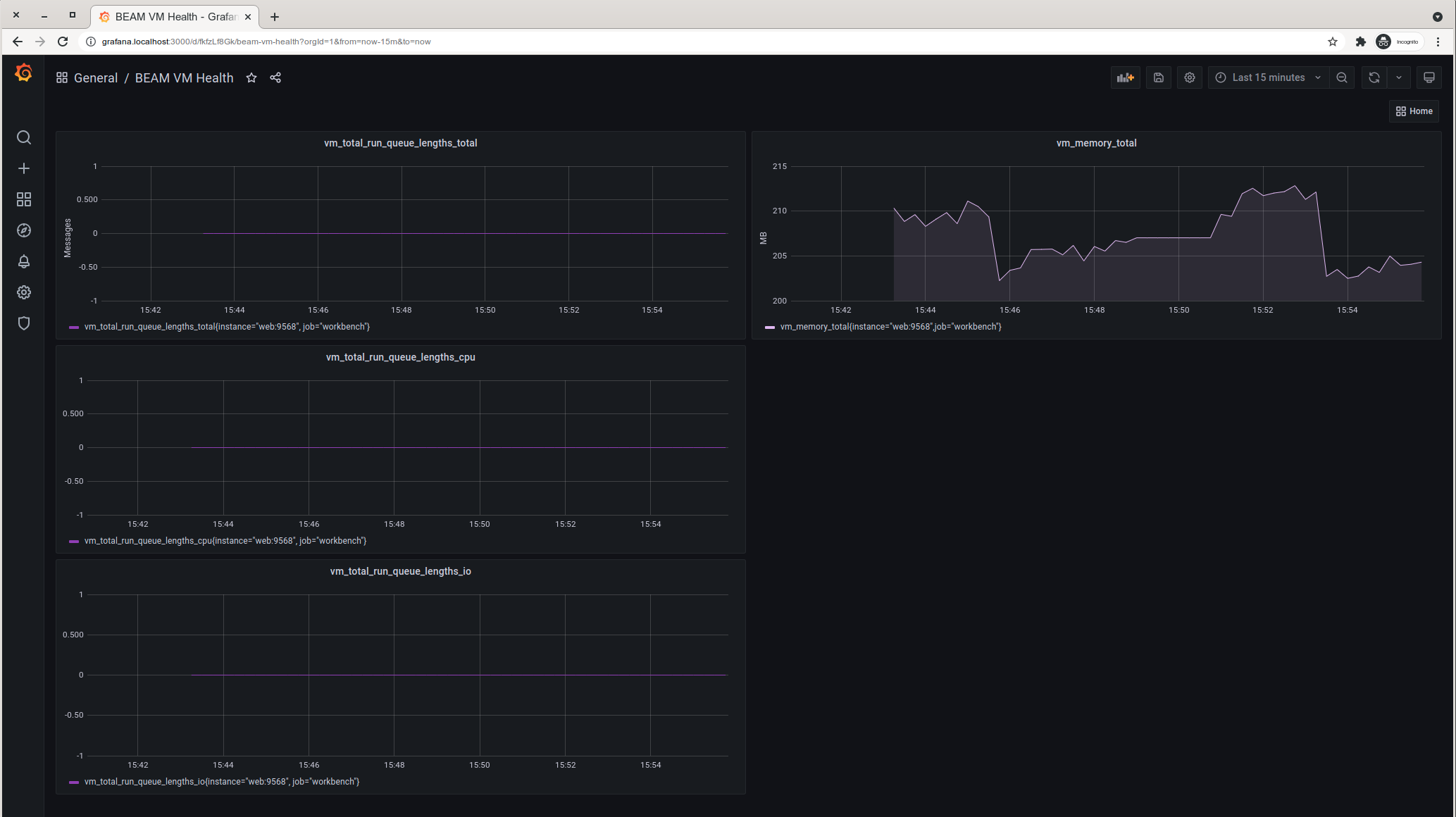Expand the refresh interval dropdown
Screen dimensions: 1456x817
[1399, 77]
